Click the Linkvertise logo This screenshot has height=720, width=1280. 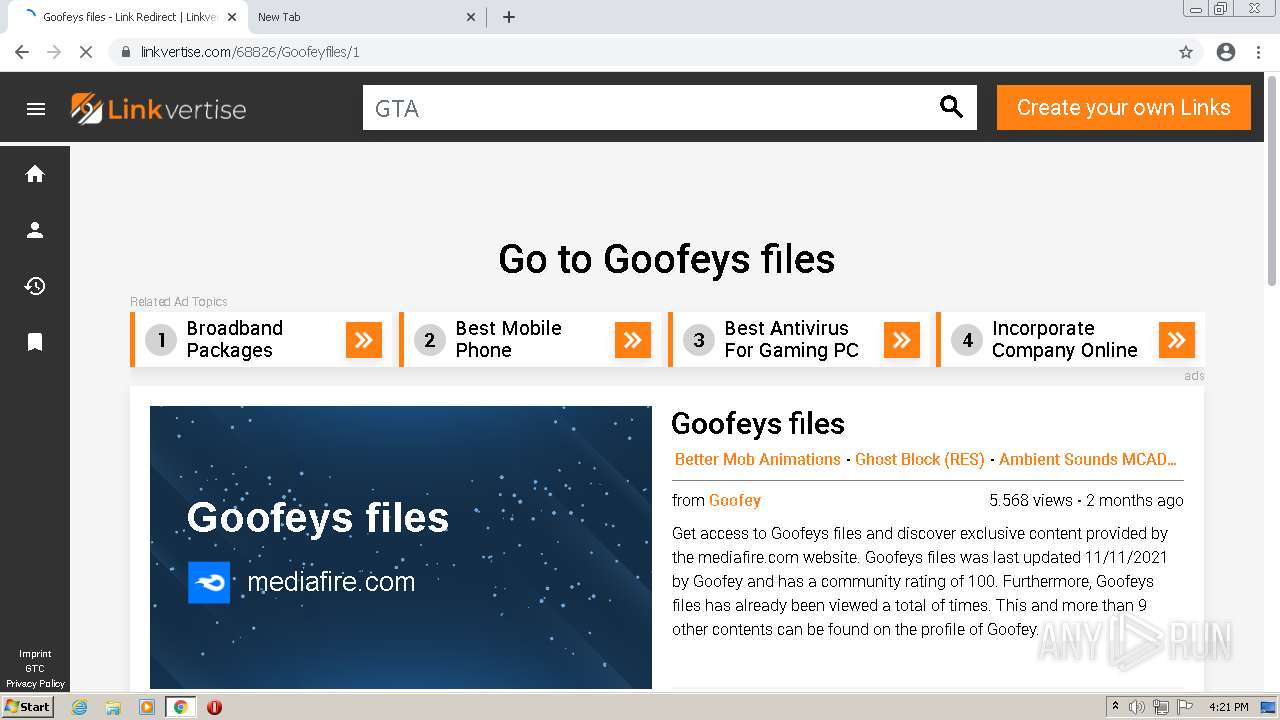pos(158,109)
